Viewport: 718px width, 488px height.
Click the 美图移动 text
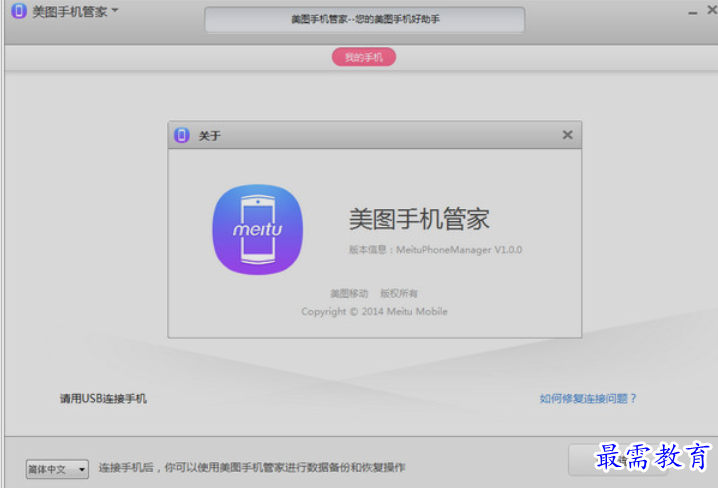[x=349, y=293]
